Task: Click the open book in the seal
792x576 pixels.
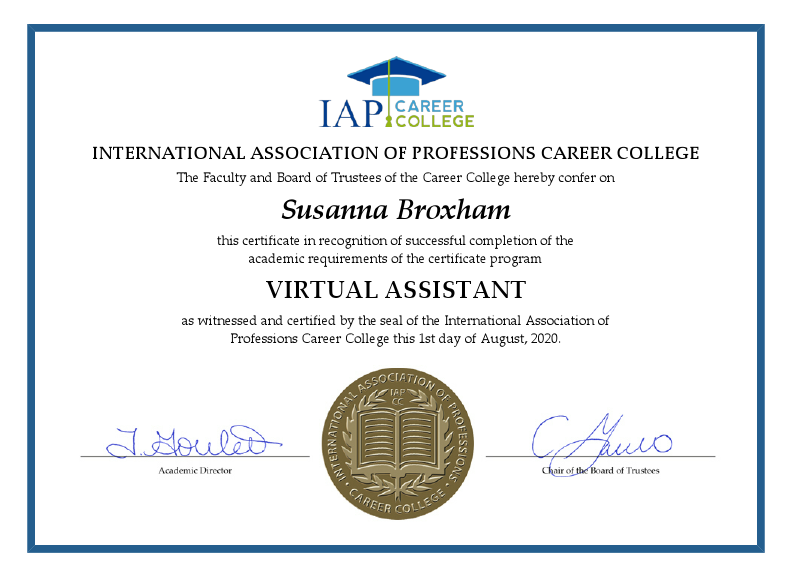Action: [397, 443]
